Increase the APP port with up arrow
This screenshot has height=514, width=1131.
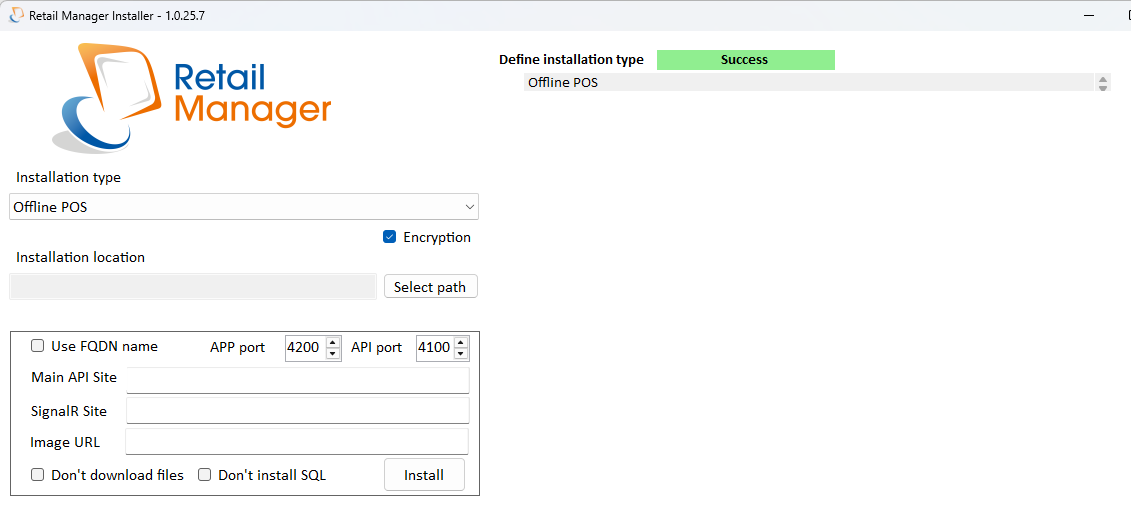333,342
